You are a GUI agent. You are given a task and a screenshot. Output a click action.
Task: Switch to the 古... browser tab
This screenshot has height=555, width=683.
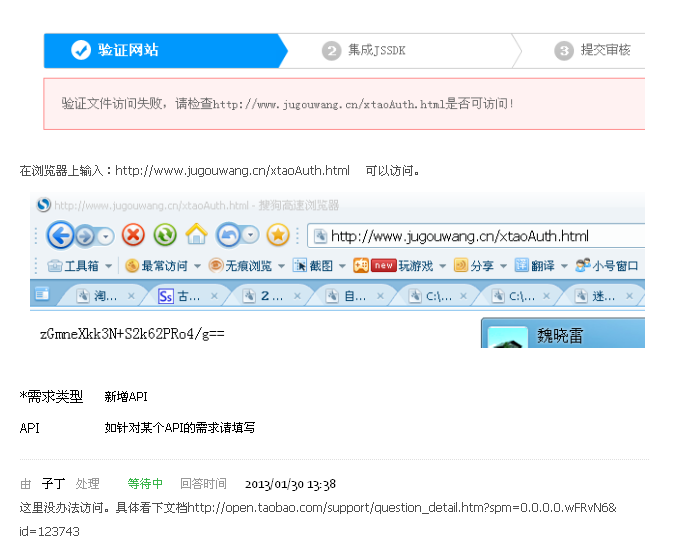click(181, 296)
